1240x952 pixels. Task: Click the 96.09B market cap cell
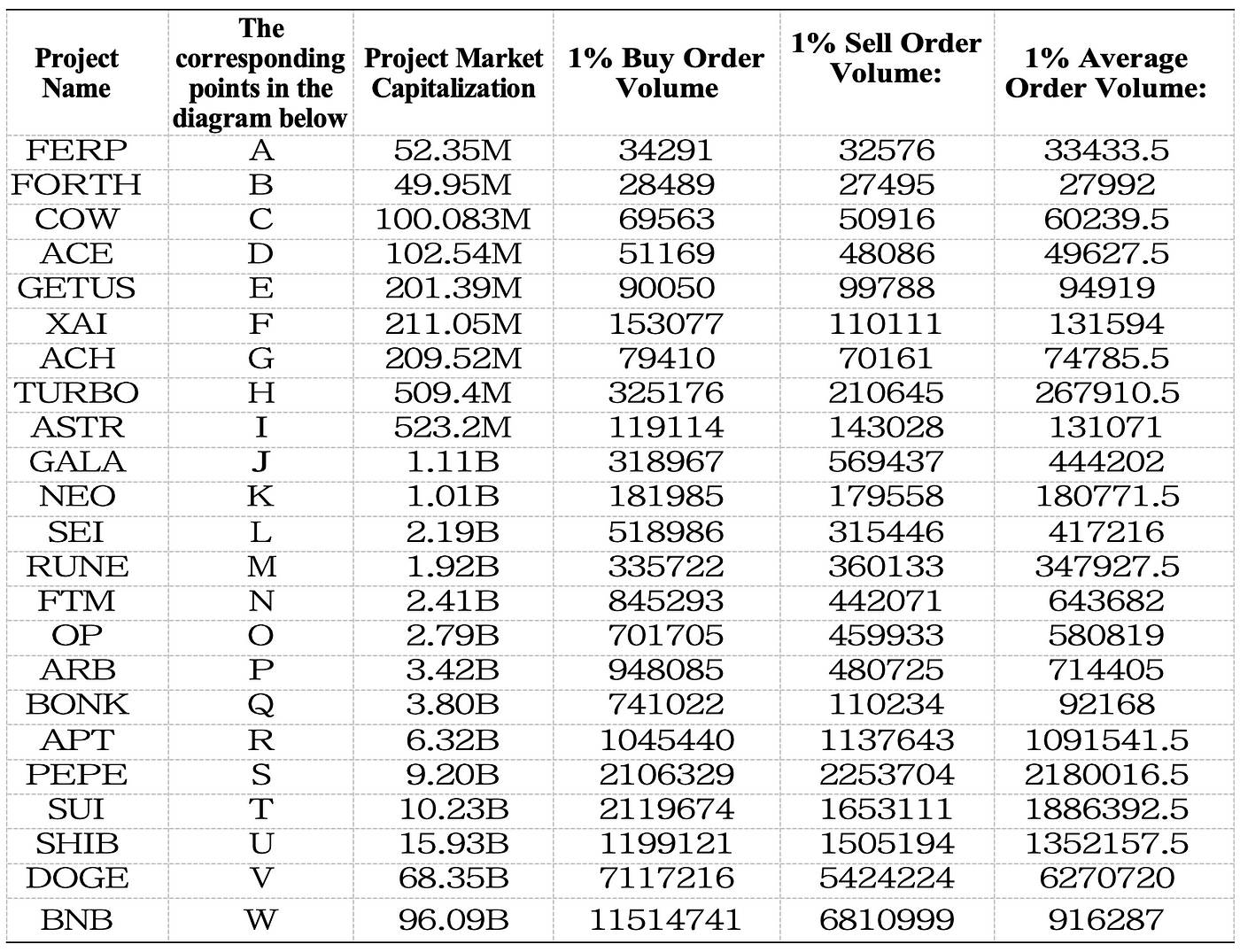453,919
